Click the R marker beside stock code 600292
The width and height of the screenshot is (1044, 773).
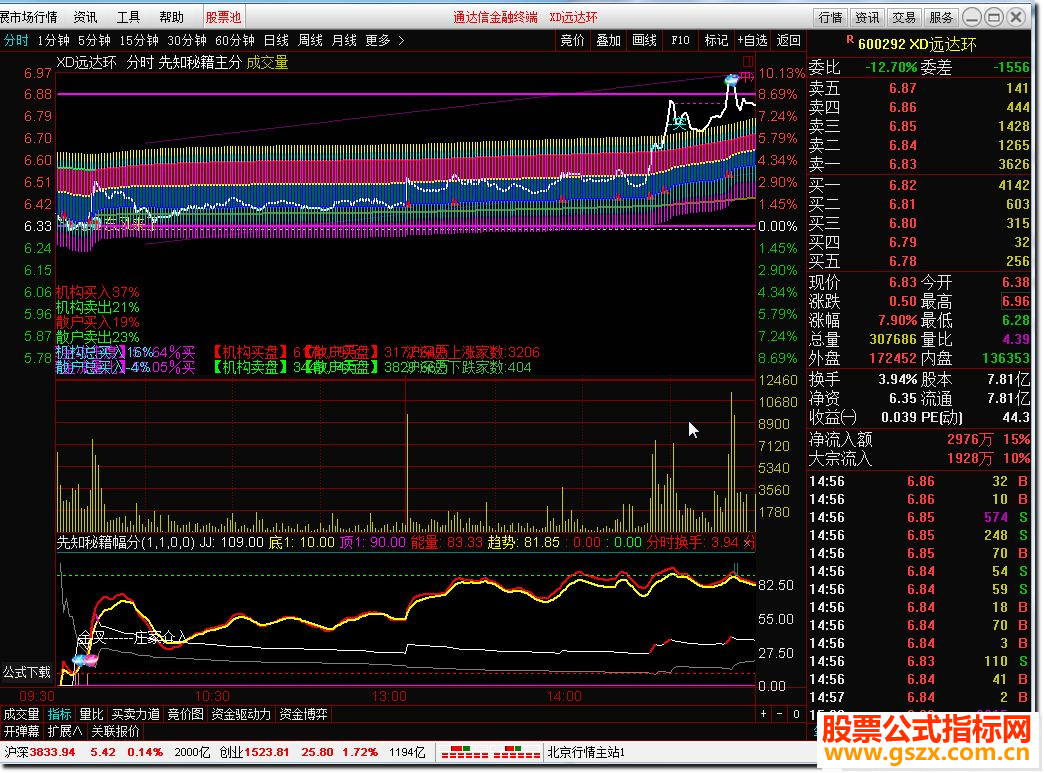point(850,40)
